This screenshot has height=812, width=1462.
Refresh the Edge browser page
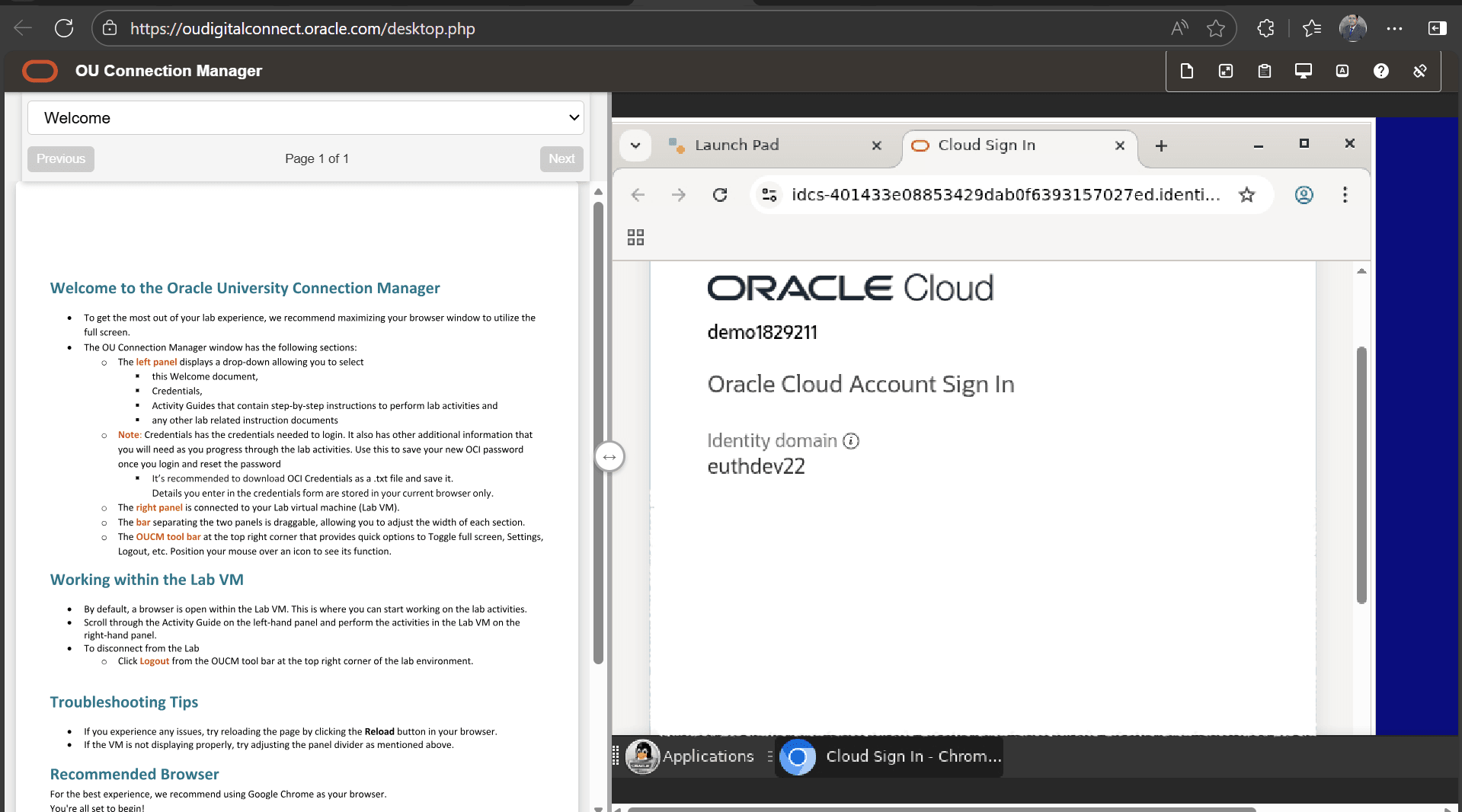[x=64, y=28]
